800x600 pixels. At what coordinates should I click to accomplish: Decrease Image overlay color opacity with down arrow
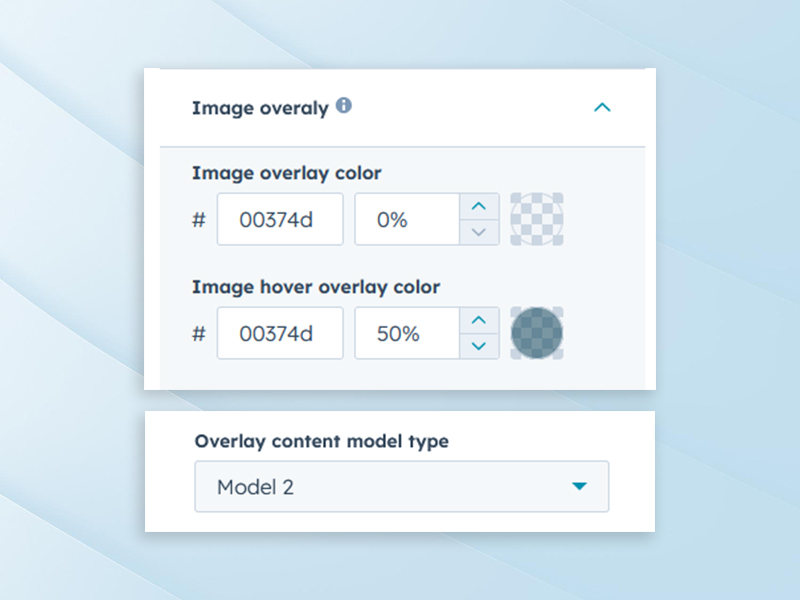479,232
